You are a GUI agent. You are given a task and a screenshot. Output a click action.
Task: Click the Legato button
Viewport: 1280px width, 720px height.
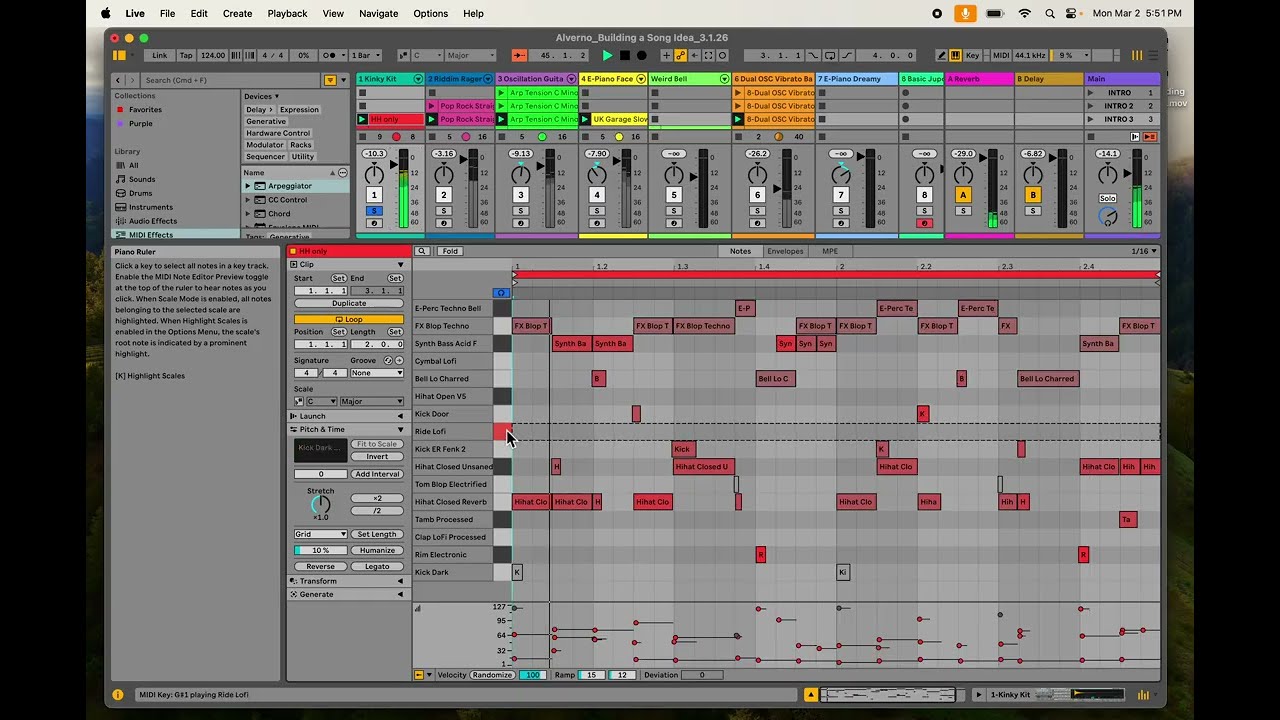(x=377, y=566)
